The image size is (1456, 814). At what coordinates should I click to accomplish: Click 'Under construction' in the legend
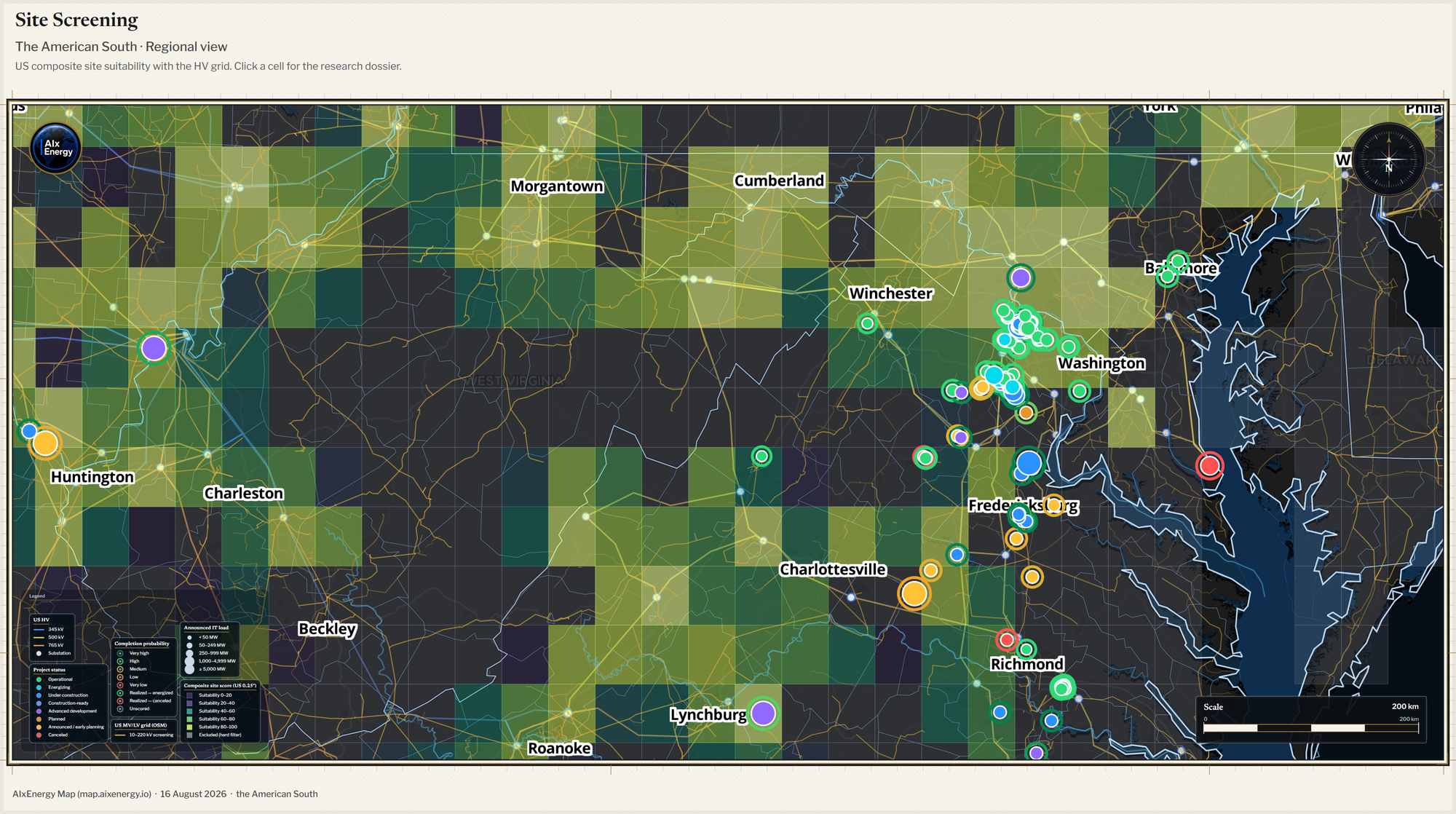68,695
